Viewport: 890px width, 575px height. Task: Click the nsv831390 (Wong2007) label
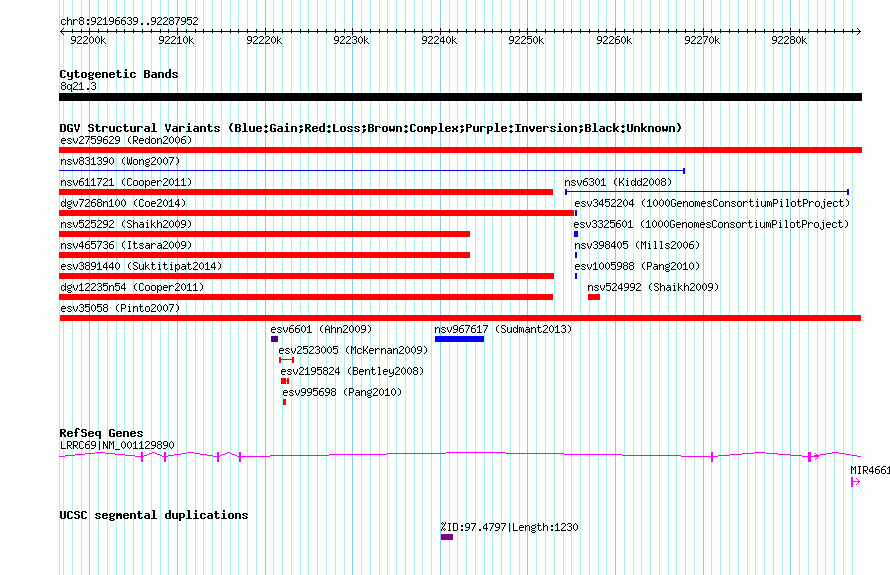coord(120,161)
